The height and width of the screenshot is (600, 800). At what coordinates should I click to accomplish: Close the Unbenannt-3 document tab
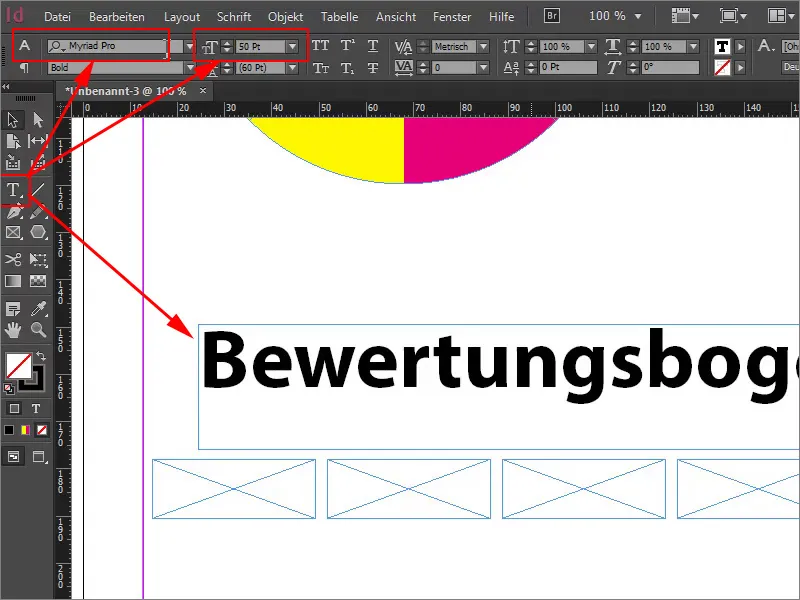203,91
